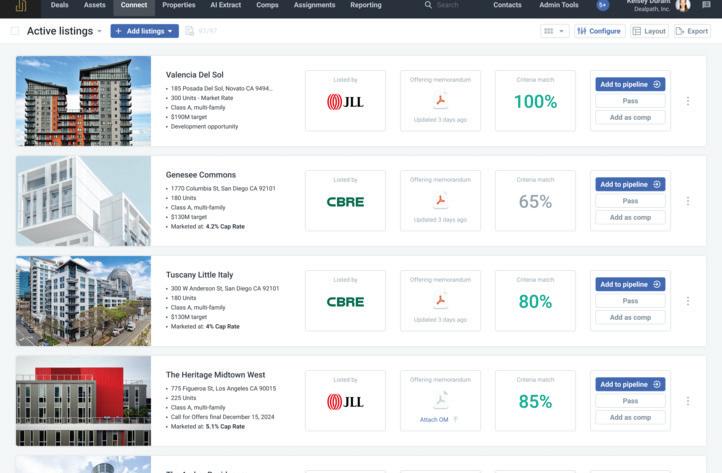Click the 85% criteria match value
The height and width of the screenshot is (473, 722).
point(535,402)
